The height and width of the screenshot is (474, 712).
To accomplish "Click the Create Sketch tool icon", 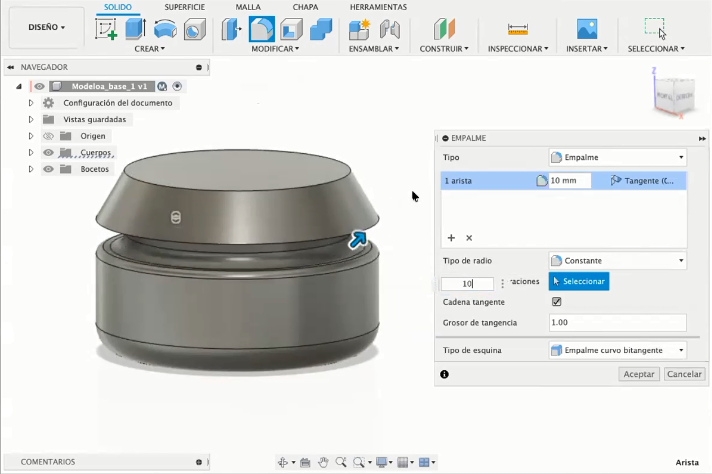I will coord(106,29).
